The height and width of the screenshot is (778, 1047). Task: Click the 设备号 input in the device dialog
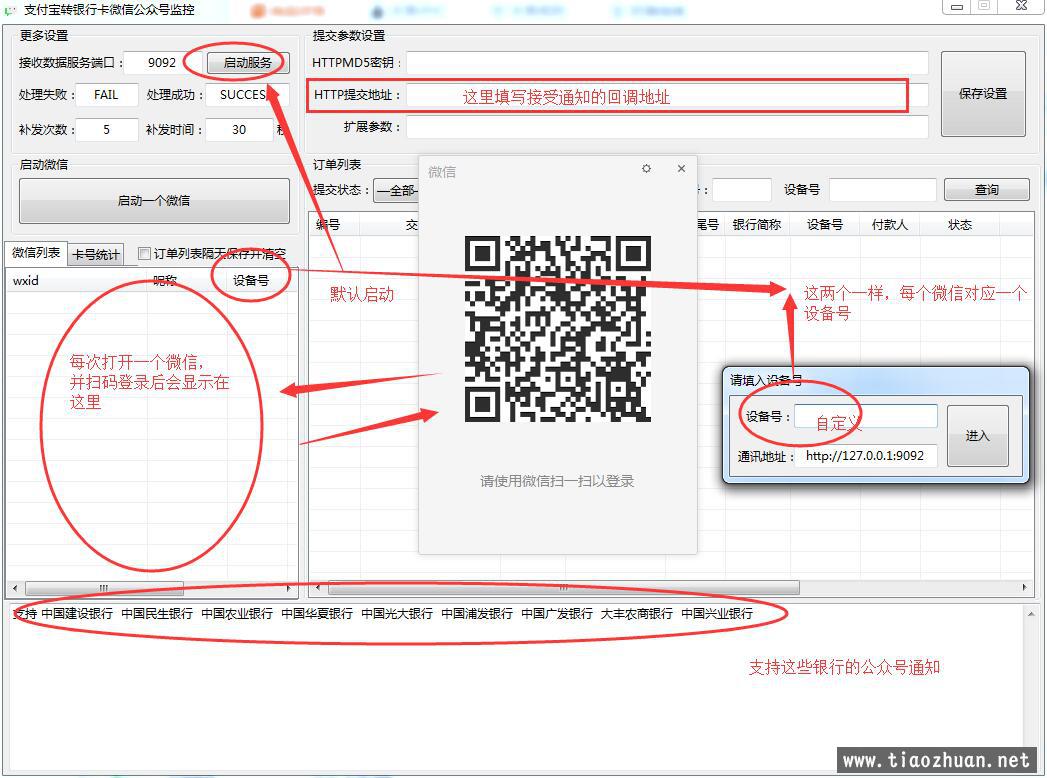pos(865,416)
